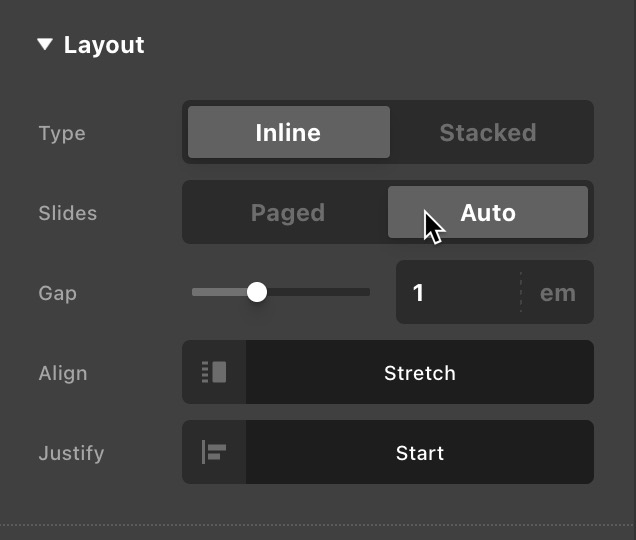Image resolution: width=636 pixels, height=540 pixels.
Task: Click the filled left part of Gap slider track
Action: (x=218, y=292)
